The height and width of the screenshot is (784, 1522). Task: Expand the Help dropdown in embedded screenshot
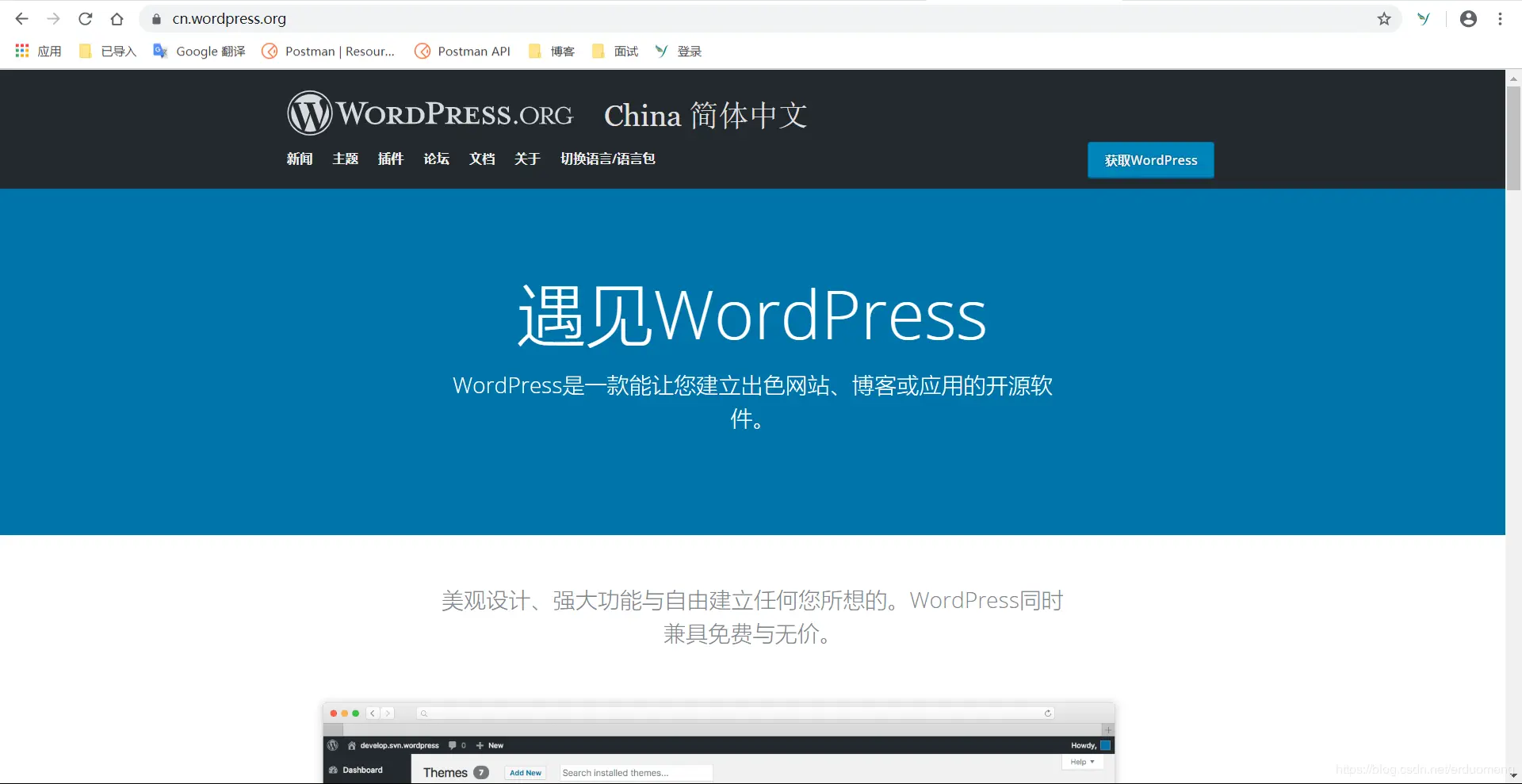pos(1082,761)
